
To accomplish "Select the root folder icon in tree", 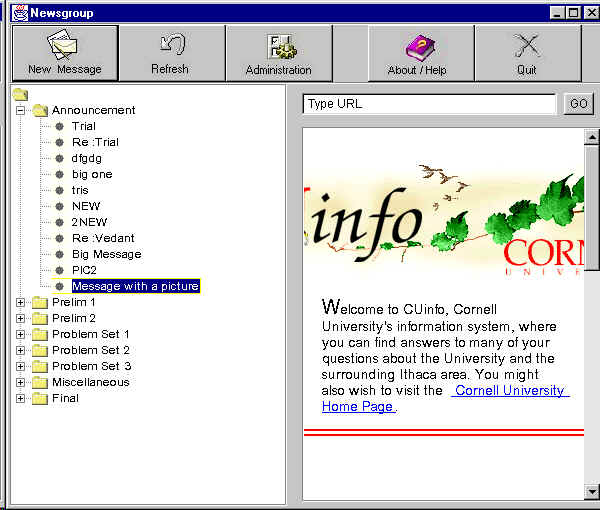I will tap(20, 94).
